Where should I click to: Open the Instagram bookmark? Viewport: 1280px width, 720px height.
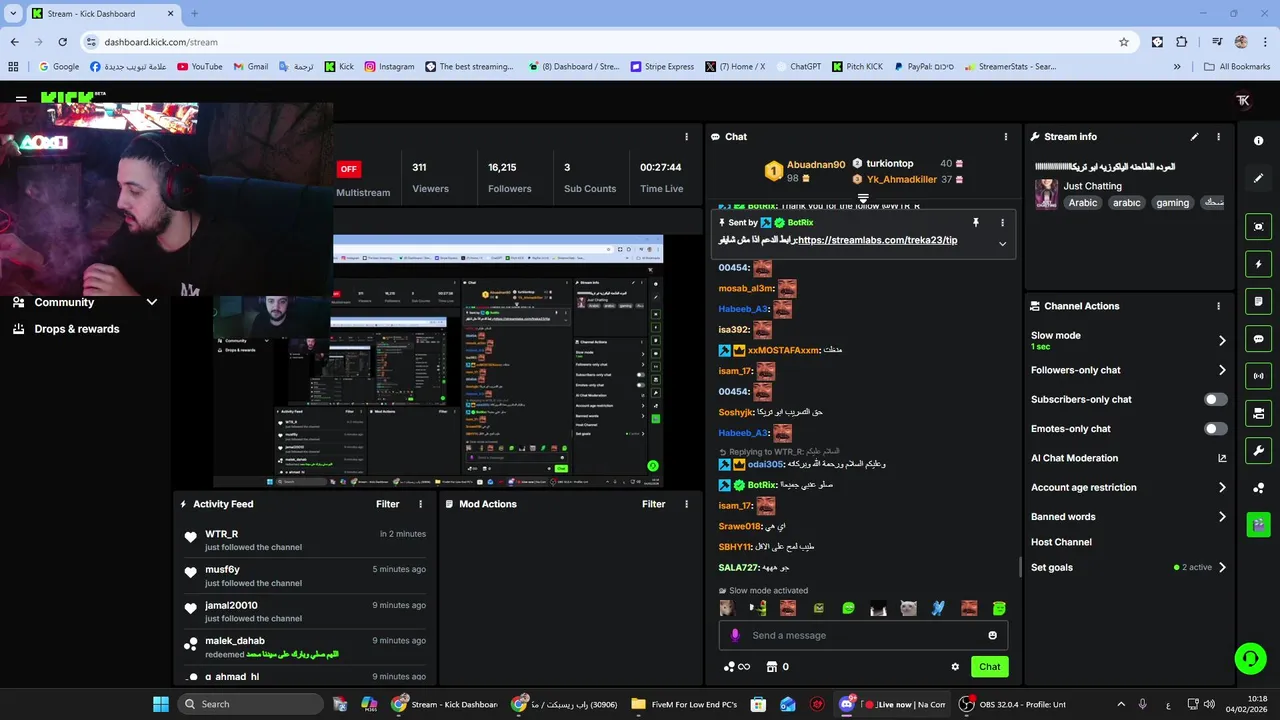pyautogui.click(x=389, y=67)
